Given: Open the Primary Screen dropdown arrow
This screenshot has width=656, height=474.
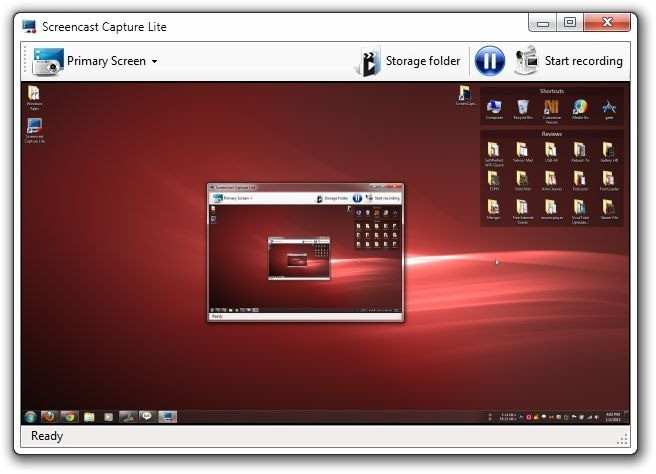Looking at the screenshot, I should 154,61.
